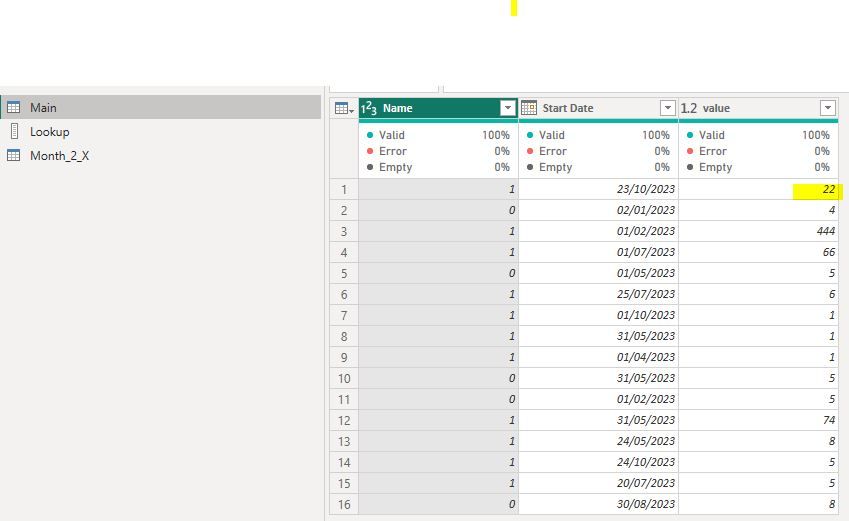
Task: Click the Start Date cell 01/04/2023
Action: pos(598,357)
